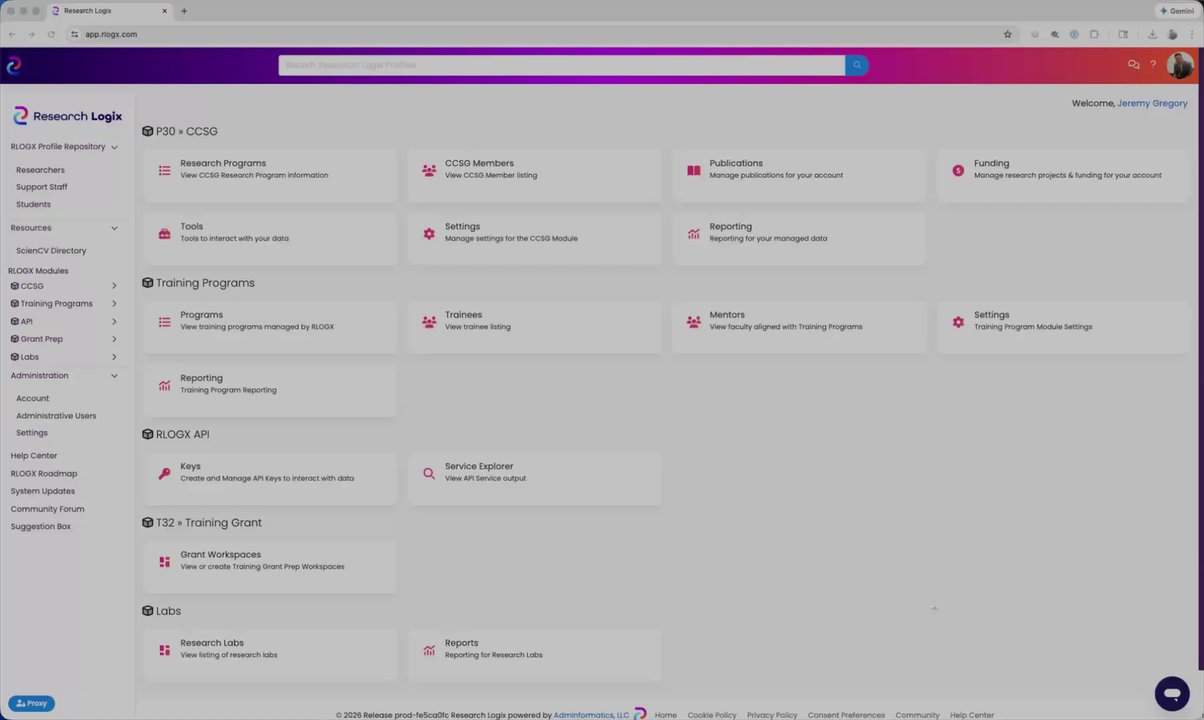This screenshot has height=720, width=1204.
Task: Open the chat support widget button
Action: click(x=1172, y=693)
